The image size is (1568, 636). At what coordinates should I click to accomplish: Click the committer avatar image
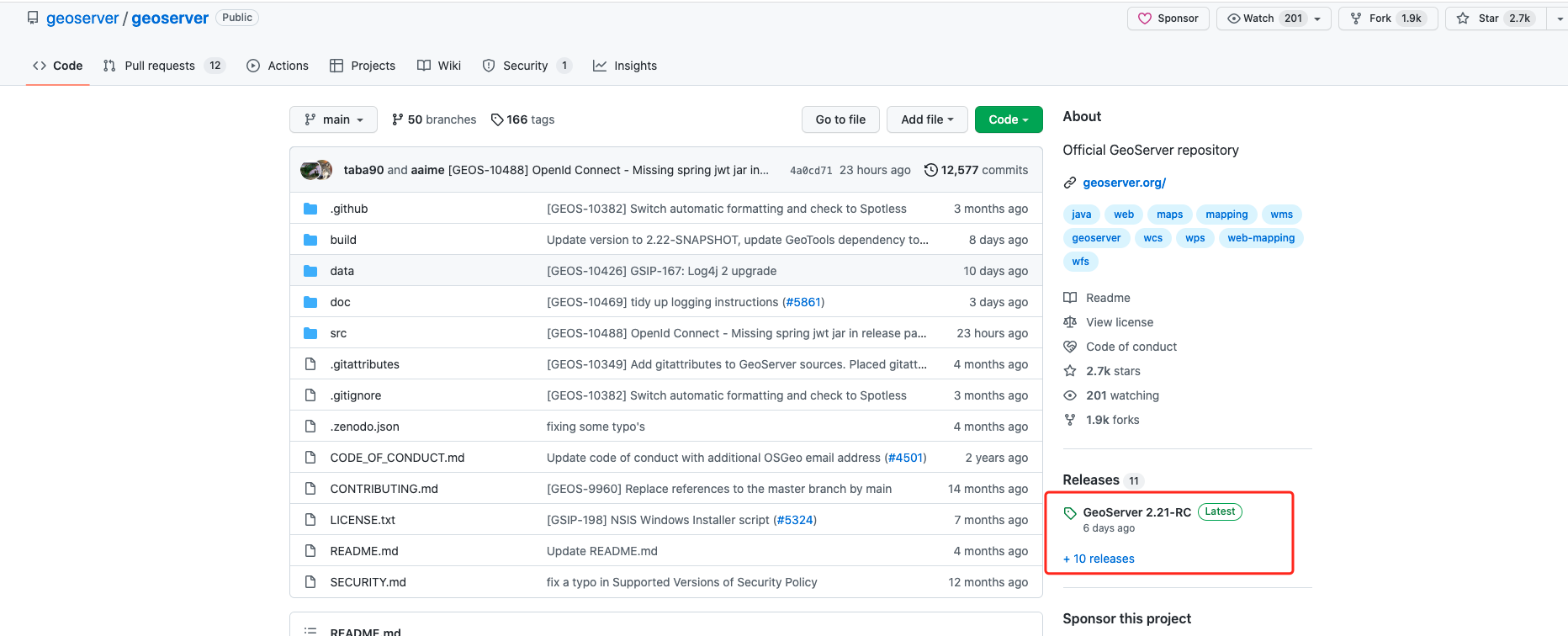316,170
